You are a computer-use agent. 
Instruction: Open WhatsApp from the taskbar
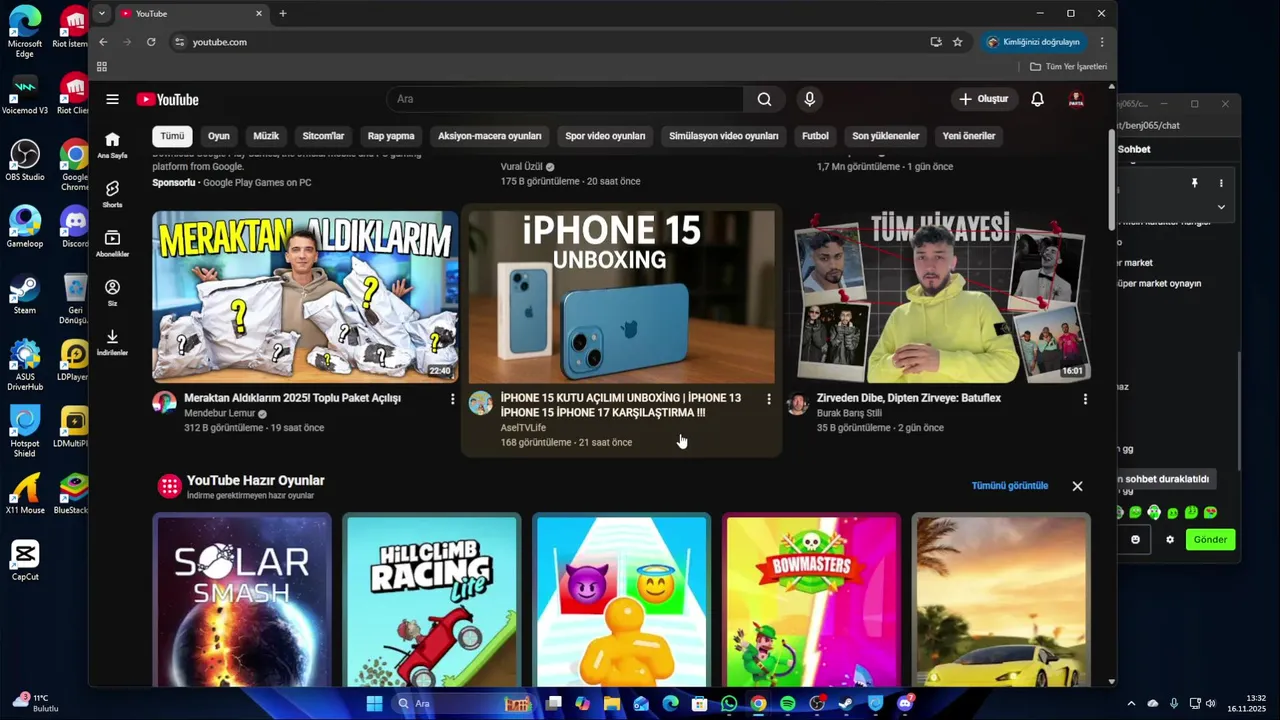[729, 704]
